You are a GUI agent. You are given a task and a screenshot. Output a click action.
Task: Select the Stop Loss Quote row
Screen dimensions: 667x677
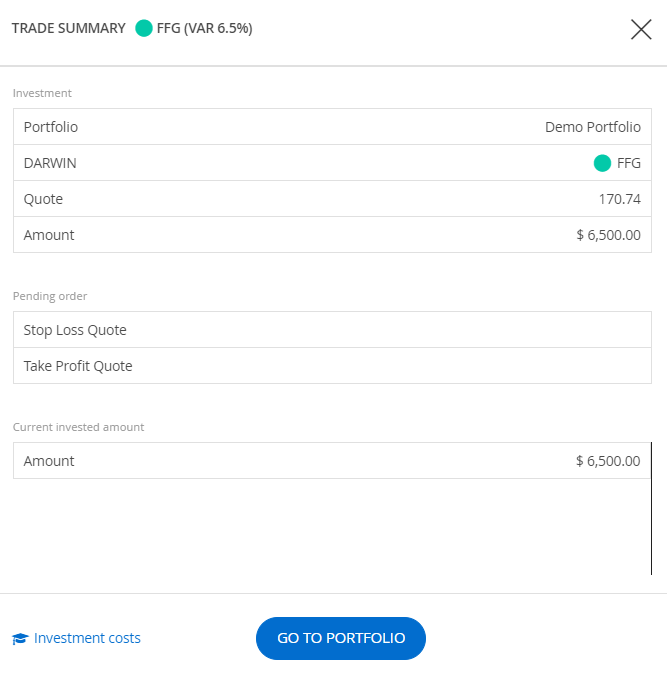(x=331, y=330)
